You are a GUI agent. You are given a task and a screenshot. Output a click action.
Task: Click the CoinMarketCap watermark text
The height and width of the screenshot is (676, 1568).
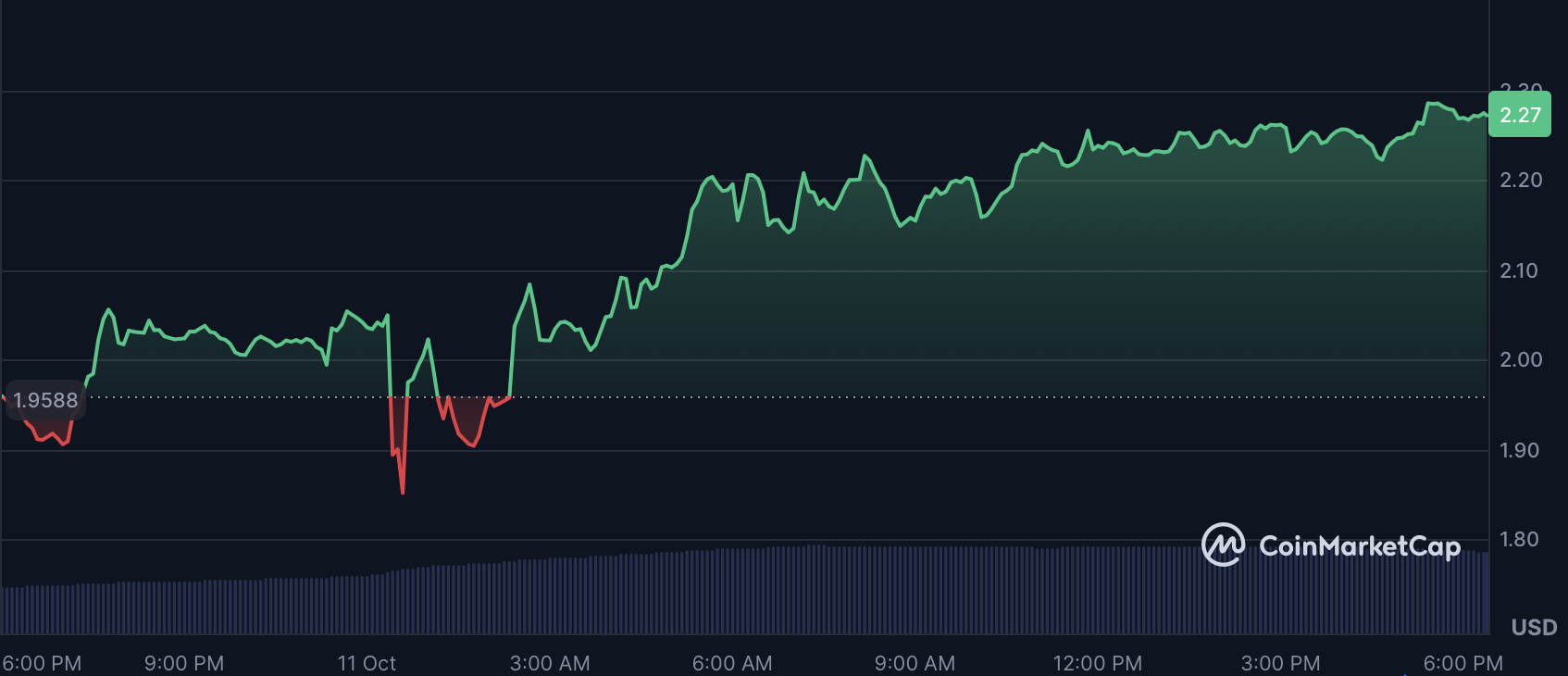[1359, 546]
